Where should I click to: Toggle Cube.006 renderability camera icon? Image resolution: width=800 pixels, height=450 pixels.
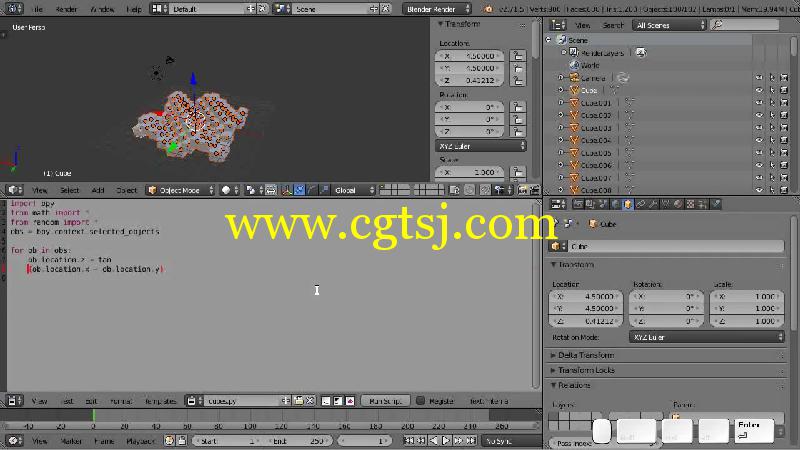(x=784, y=165)
